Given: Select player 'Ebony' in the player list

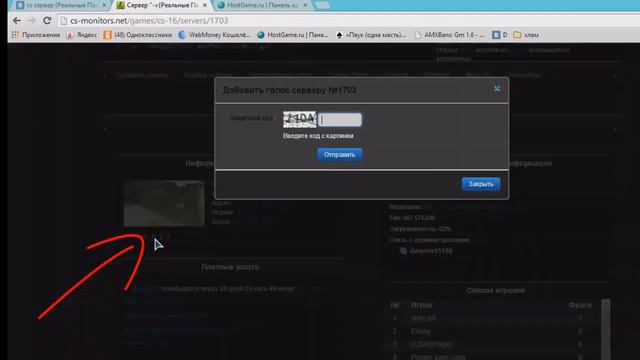Looking at the screenshot, I should pyautogui.click(x=420, y=331).
